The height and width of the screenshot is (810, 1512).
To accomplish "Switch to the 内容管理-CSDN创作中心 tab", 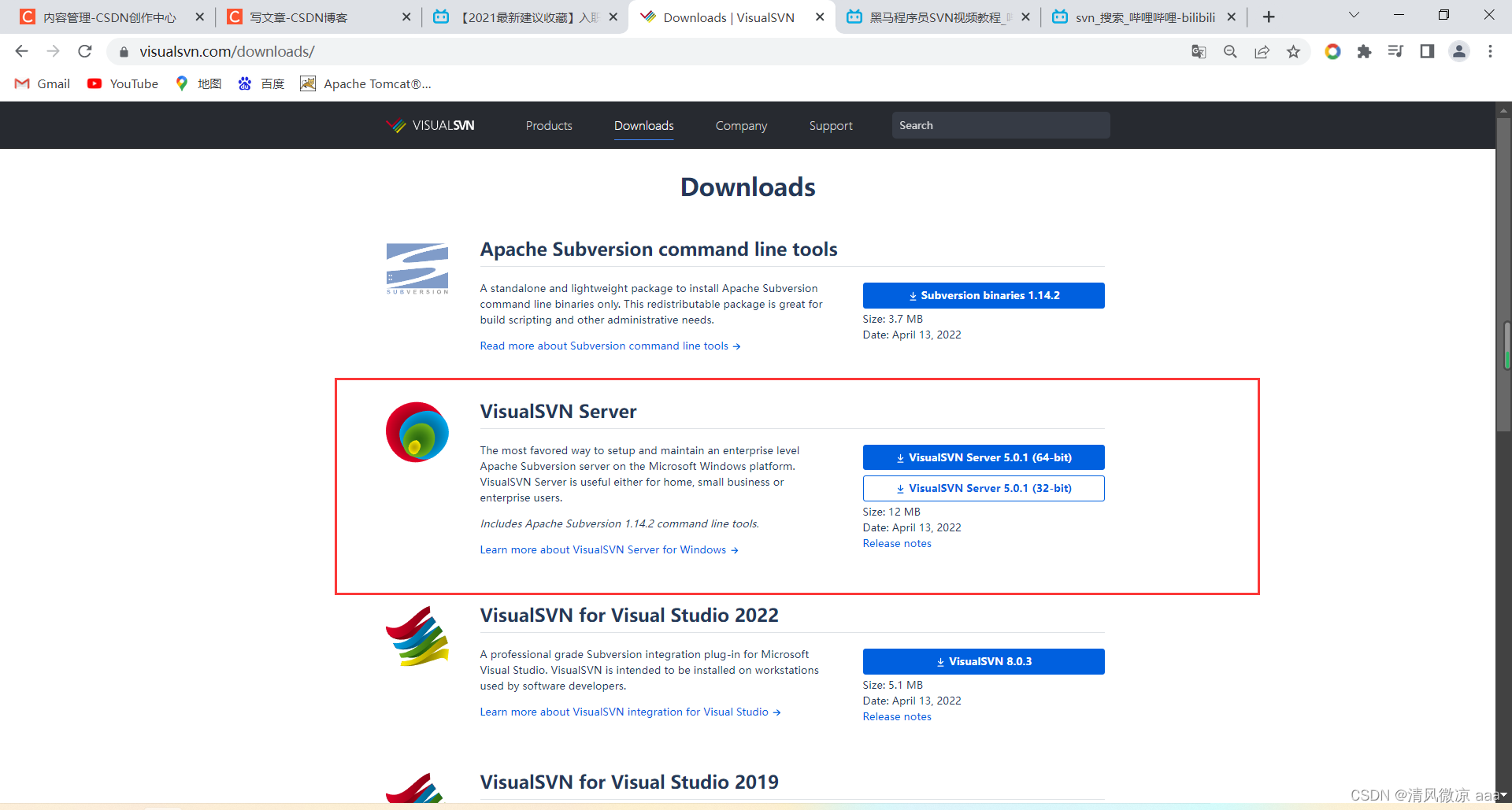I will click(x=110, y=17).
